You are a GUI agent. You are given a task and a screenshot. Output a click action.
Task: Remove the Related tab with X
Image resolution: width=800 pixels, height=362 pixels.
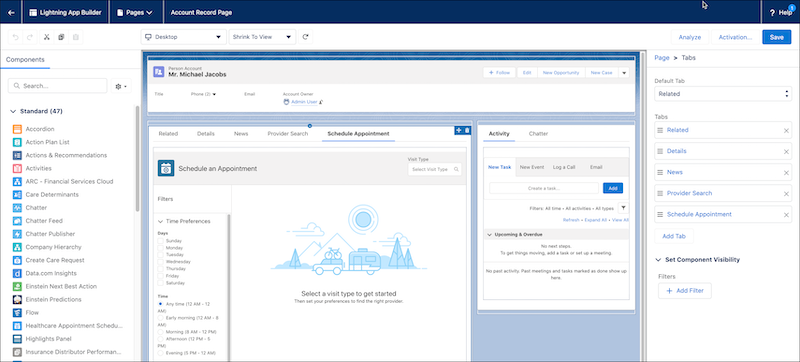(x=786, y=131)
